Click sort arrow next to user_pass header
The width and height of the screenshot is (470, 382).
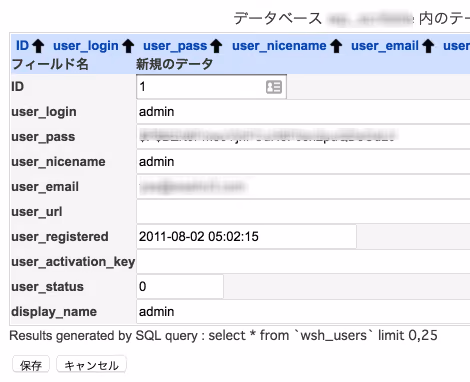[x=216, y=46]
